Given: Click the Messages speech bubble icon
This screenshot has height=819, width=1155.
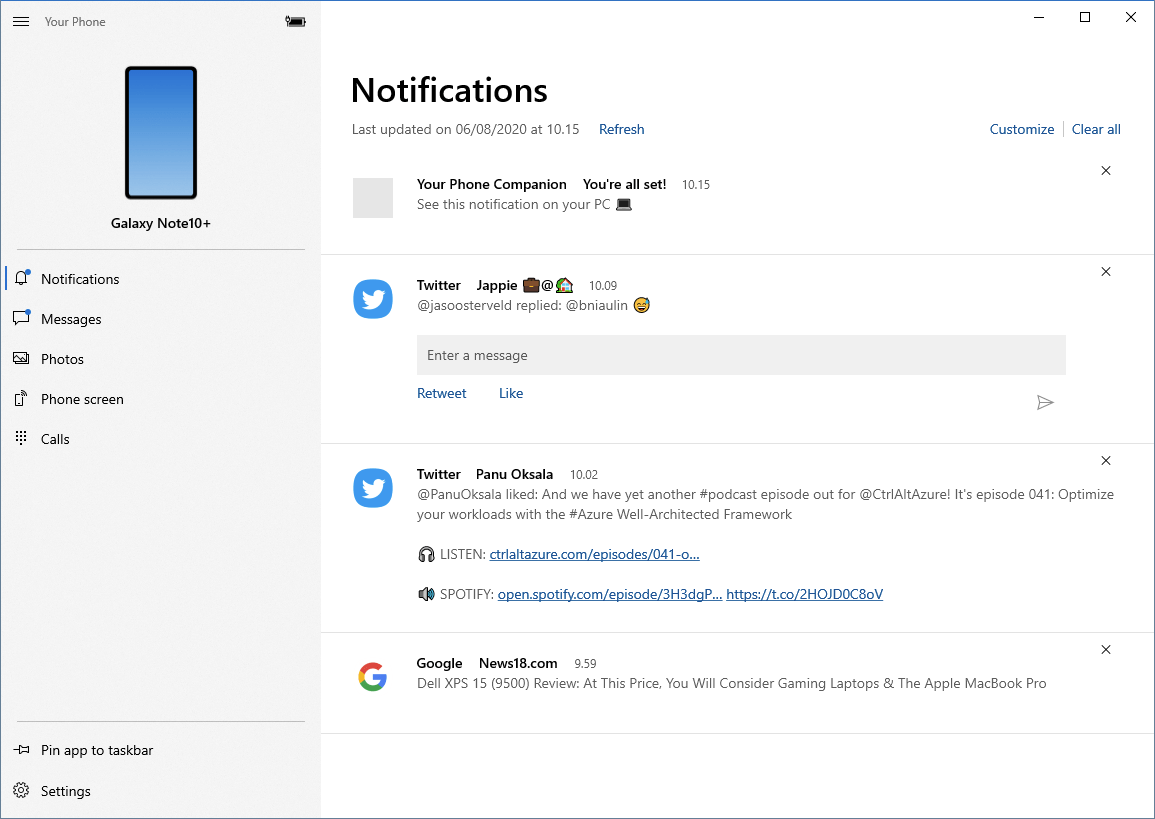Looking at the screenshot, I should point(21,318).
